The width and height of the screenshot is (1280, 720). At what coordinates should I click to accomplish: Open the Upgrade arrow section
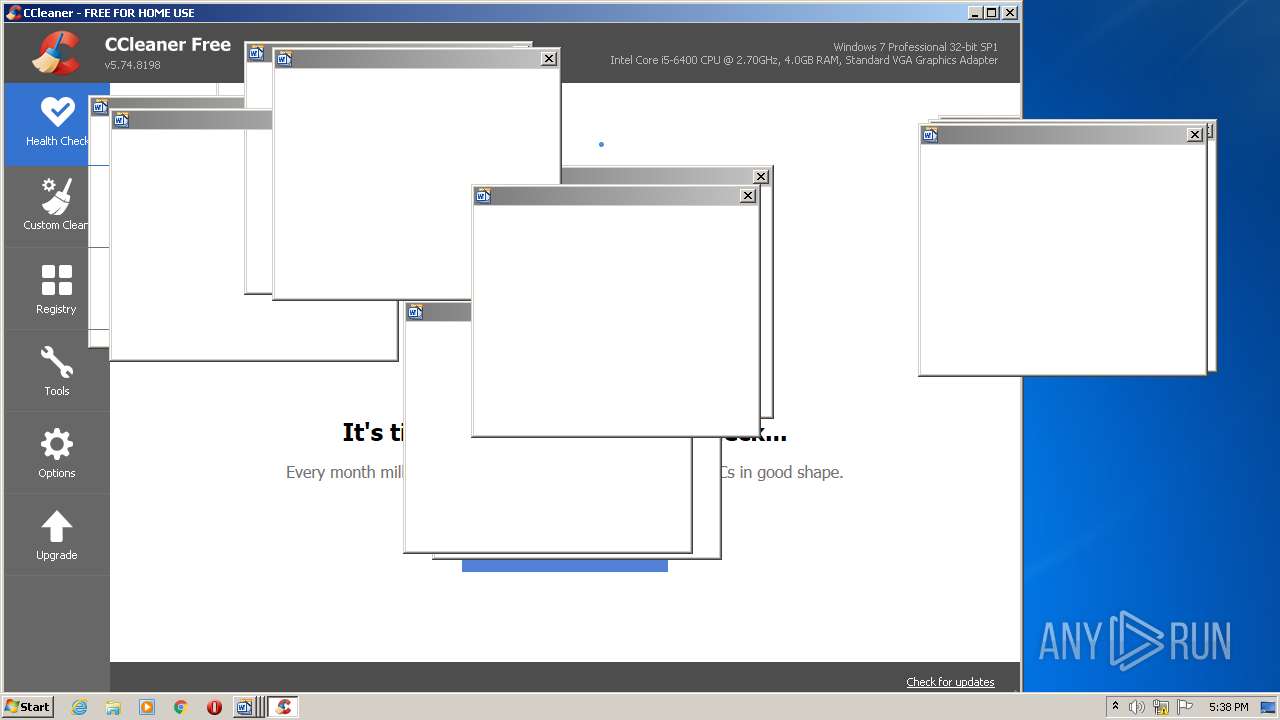point(56,535)
